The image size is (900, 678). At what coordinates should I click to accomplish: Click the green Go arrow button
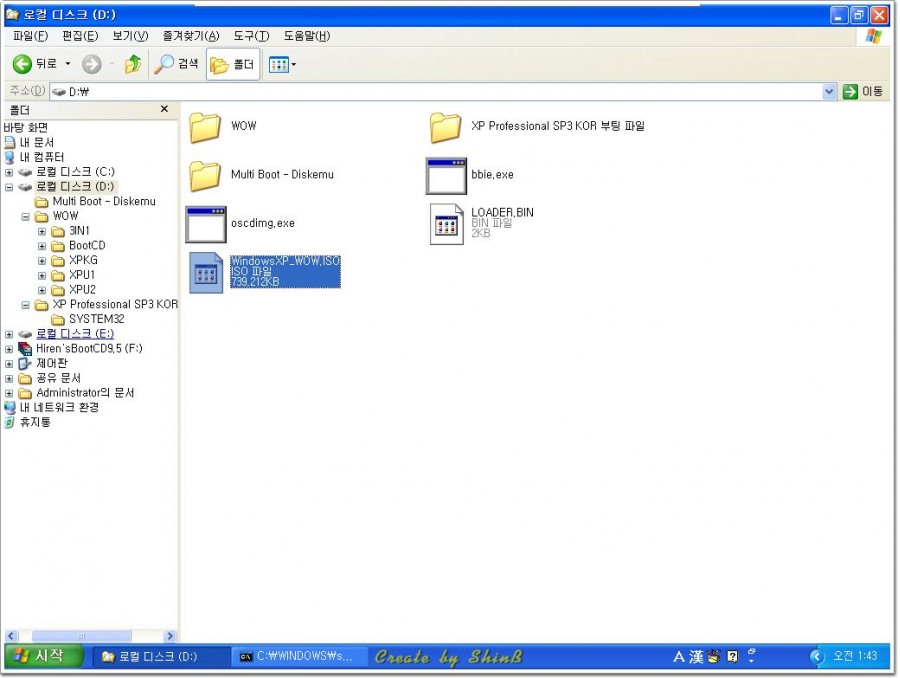(850, 91)
